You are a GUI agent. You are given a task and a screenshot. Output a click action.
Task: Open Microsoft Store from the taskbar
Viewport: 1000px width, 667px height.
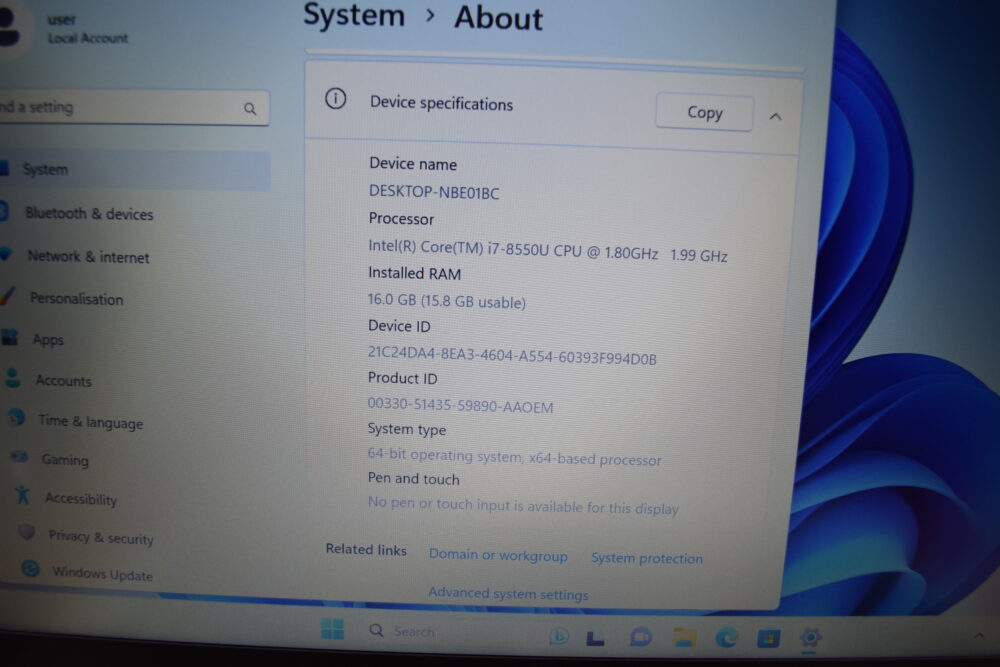click(768, 638)
